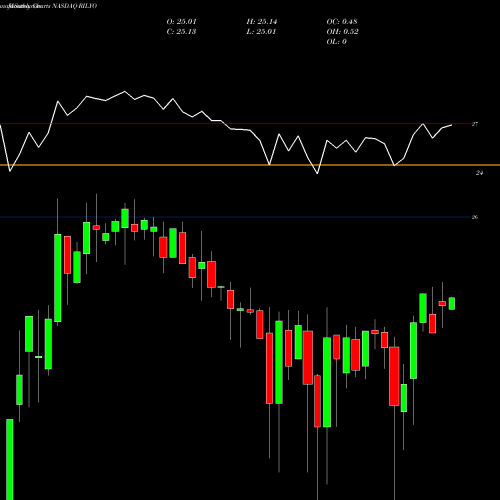
Task: Click the high price value H: 25.14
Action: tap(262, 22)
